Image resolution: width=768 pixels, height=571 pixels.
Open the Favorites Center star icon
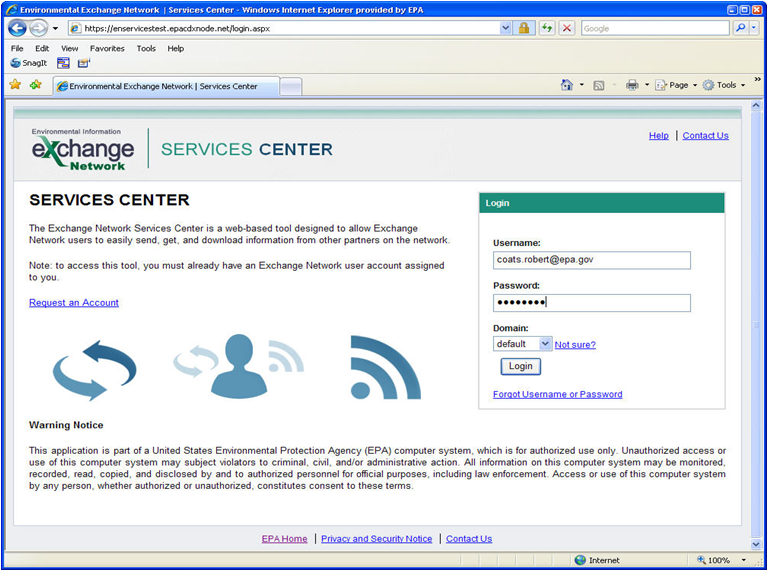tap(15, 85)
